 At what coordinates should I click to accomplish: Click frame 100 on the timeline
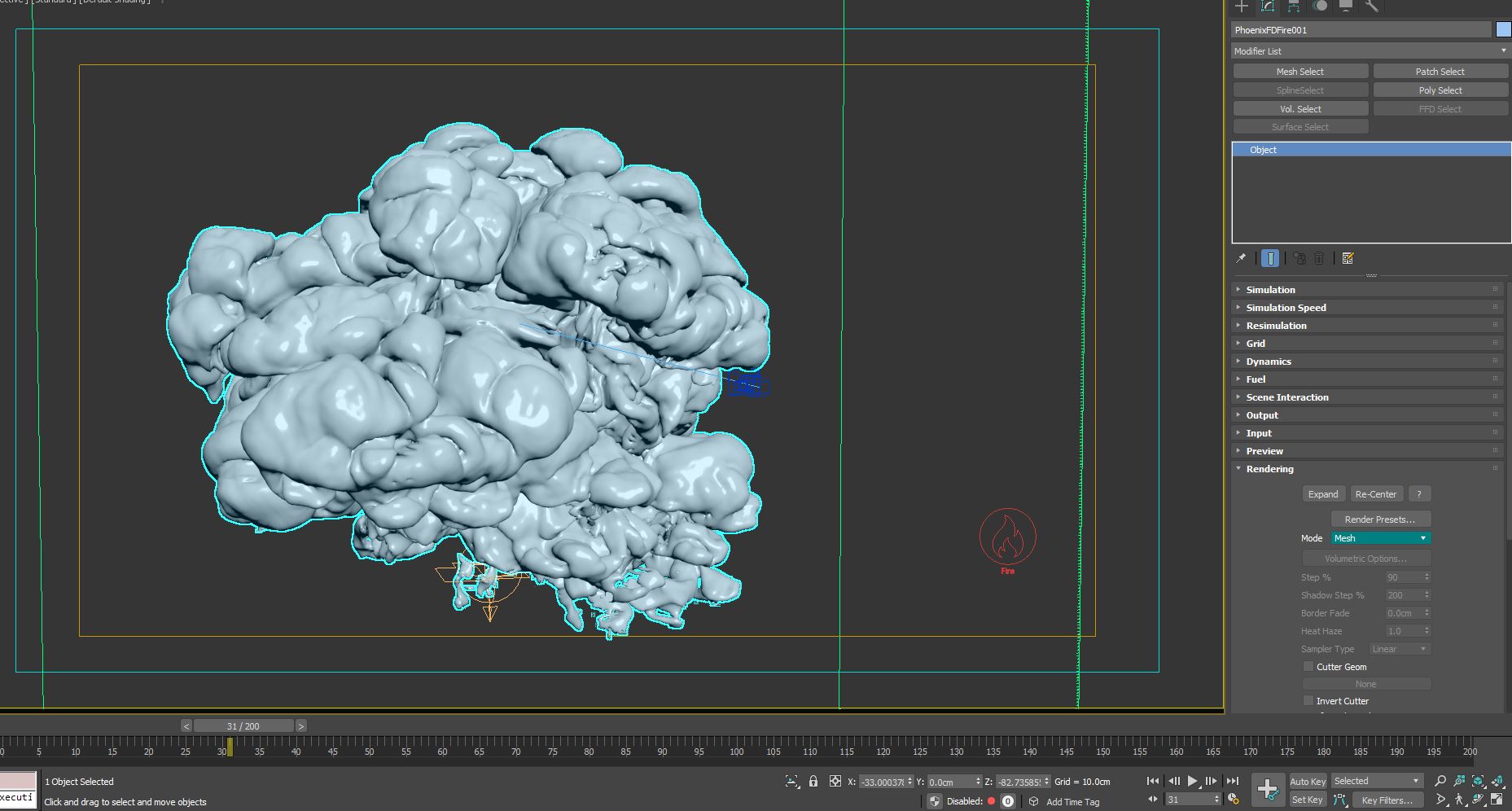click(x=736, y=745)
